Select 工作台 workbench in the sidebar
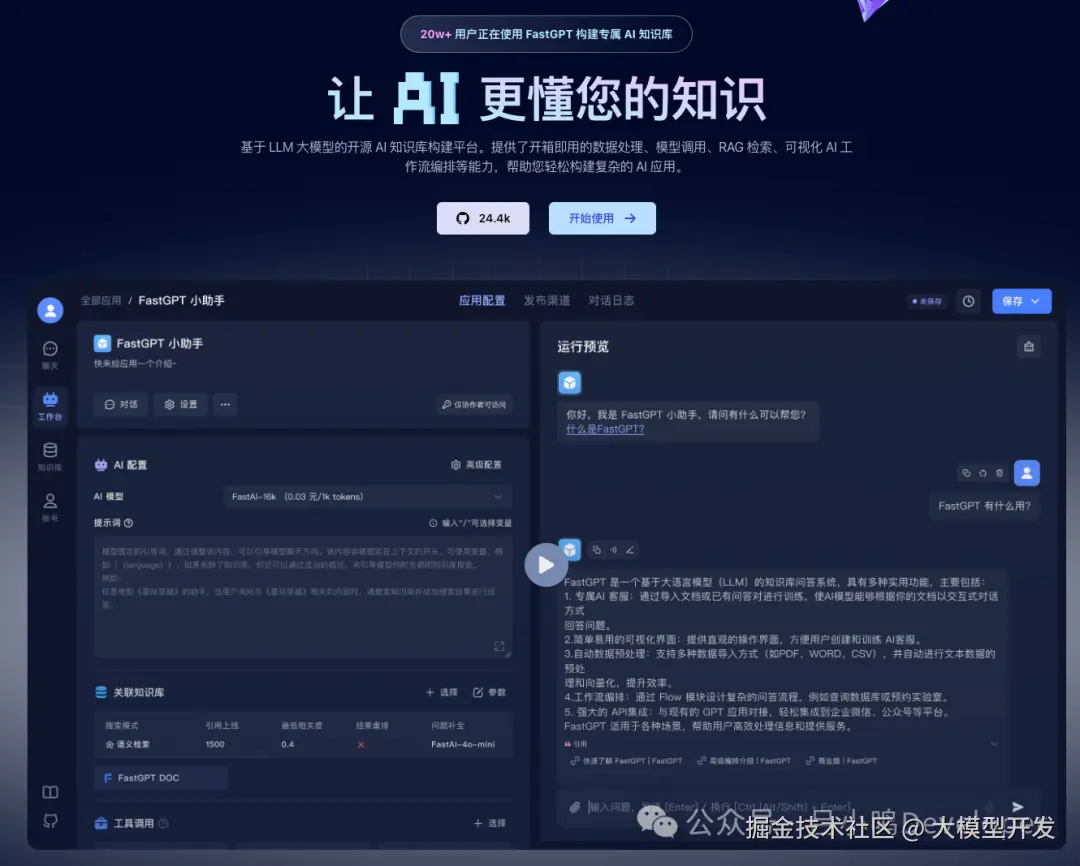1080x866 pixels. click(x=50, y=406)
